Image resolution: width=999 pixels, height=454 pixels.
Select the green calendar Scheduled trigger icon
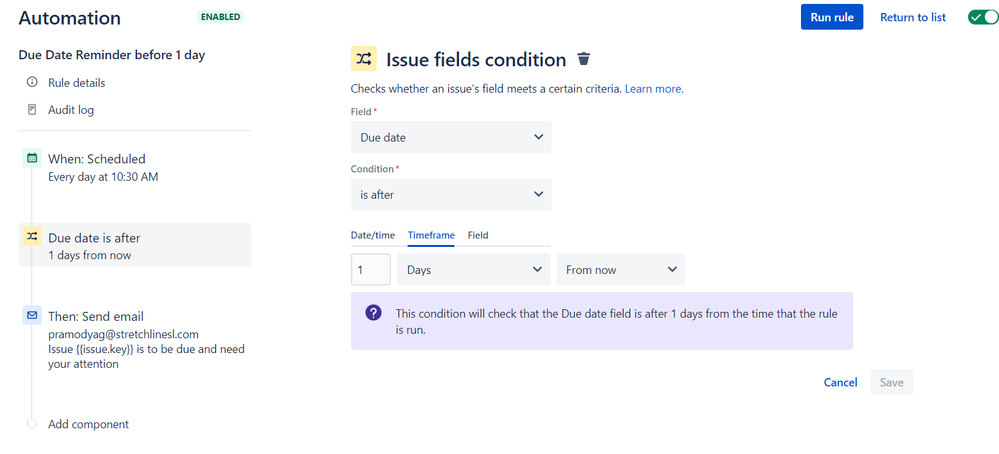click(x=32, y=158)
